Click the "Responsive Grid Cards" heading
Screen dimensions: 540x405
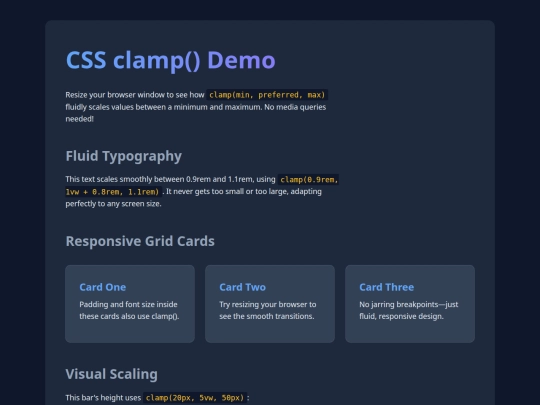coord(140,241)
